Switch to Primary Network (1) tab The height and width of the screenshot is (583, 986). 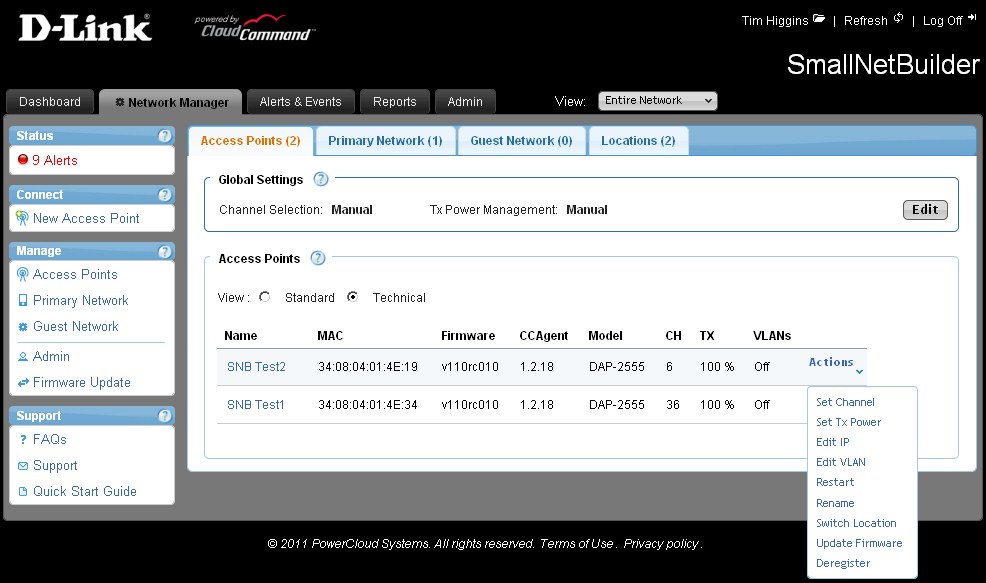385,141
